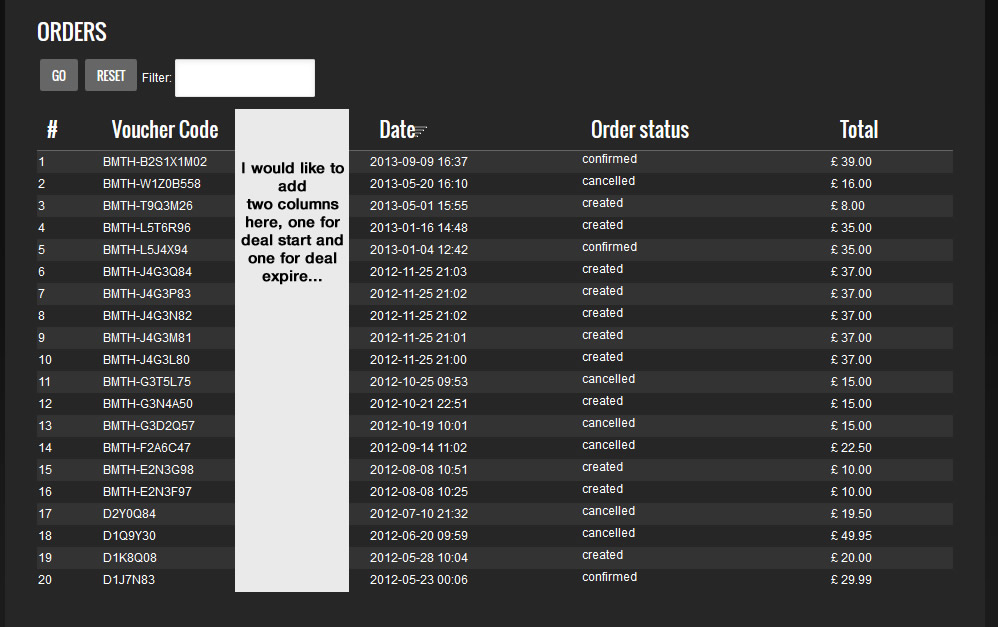
Task: Focus the Filter input field
Action: click(x=245, y=78)
